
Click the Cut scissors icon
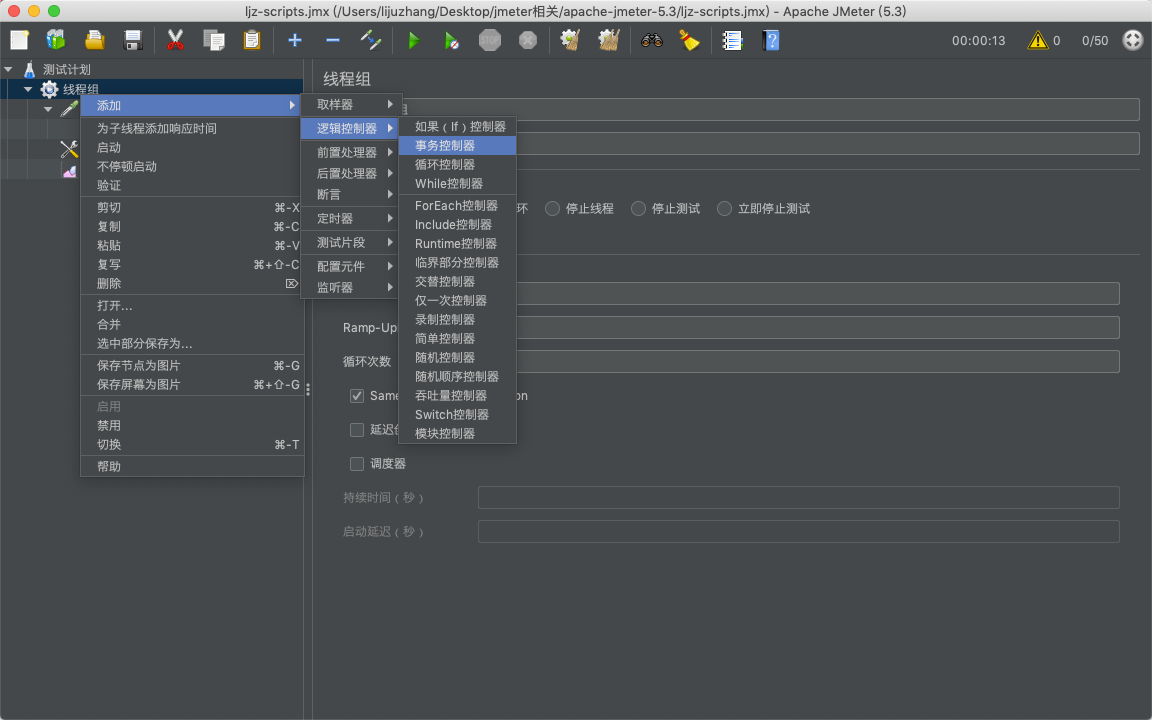(x=175, y=40)
